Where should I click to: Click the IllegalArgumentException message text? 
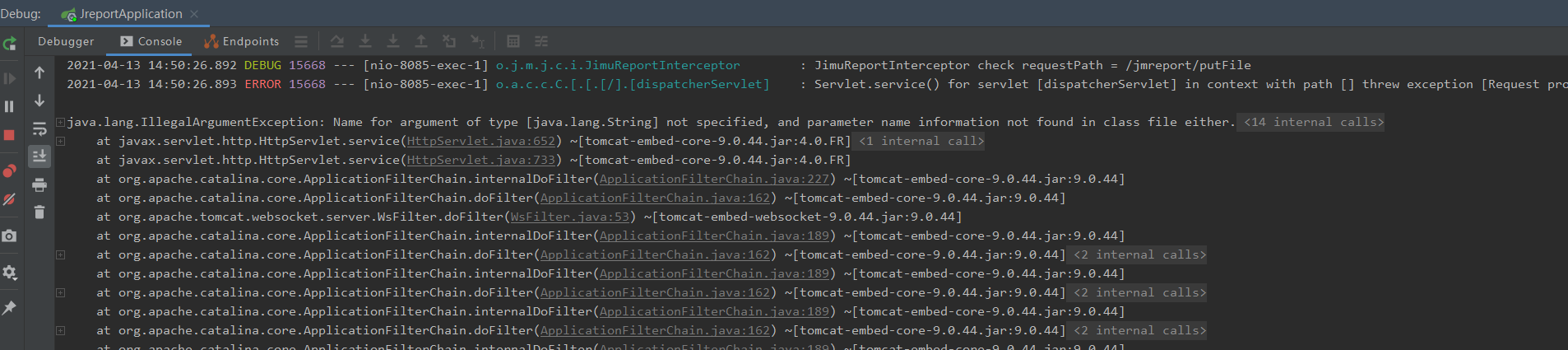click(x=651, y=122)
